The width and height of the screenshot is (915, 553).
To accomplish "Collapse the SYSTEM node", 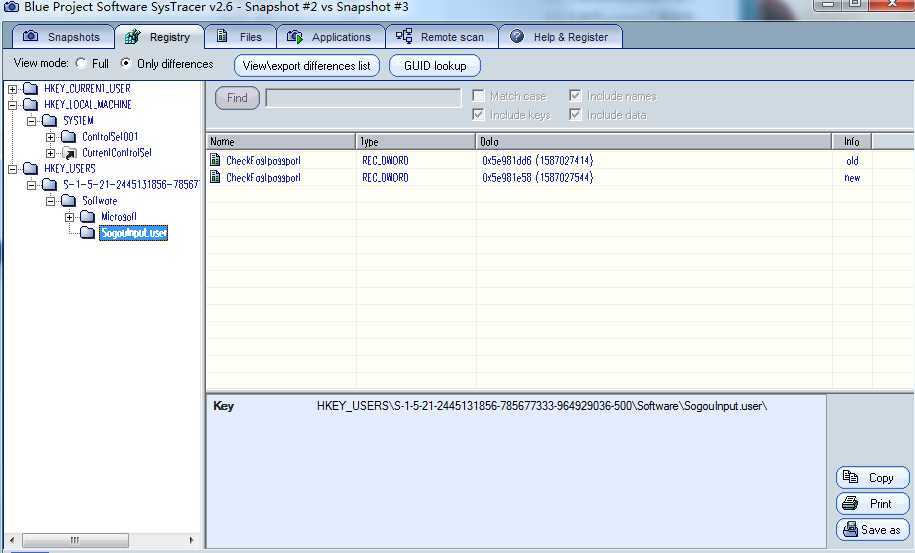I will (x=32, y=121).
